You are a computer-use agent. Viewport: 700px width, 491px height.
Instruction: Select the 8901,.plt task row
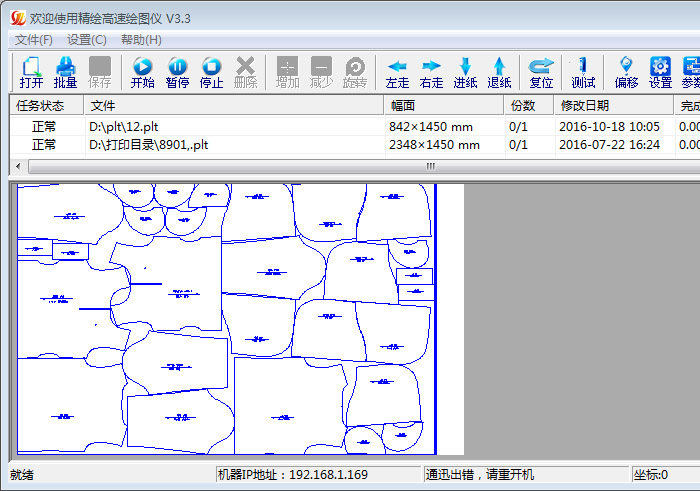coord(354,145)
